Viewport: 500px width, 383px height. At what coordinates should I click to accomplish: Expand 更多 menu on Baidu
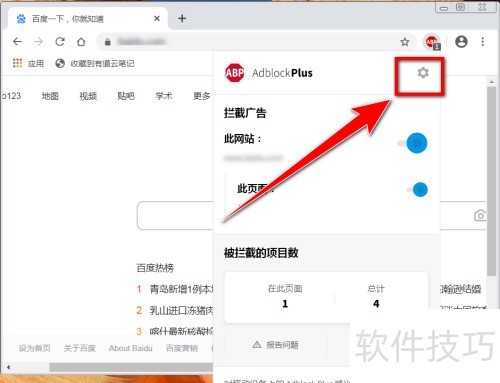click(x=202, y=96)
